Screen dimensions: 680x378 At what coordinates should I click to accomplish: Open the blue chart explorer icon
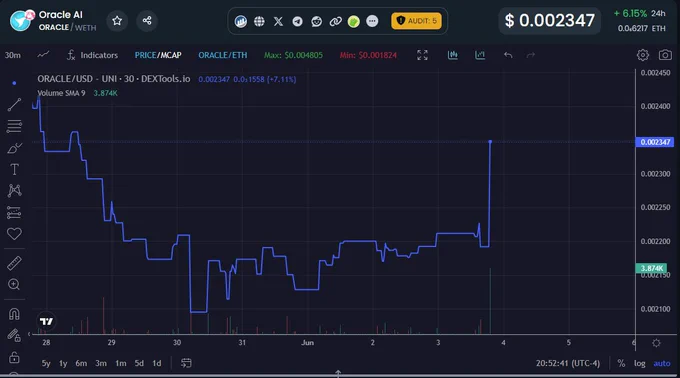pyautogui.click(x=241, y=21)
